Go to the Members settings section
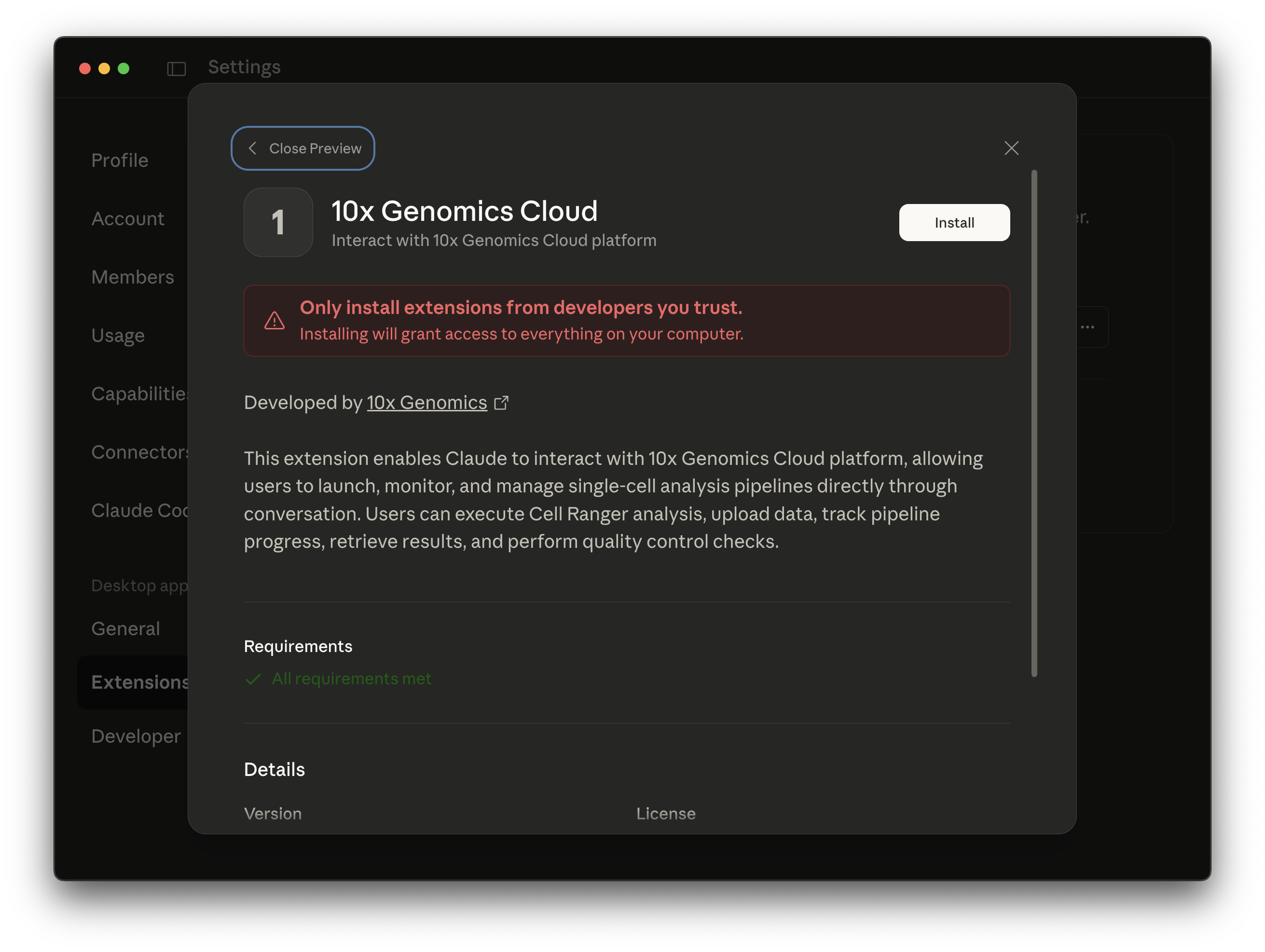The image size is (1265, 952). [132, 277]
